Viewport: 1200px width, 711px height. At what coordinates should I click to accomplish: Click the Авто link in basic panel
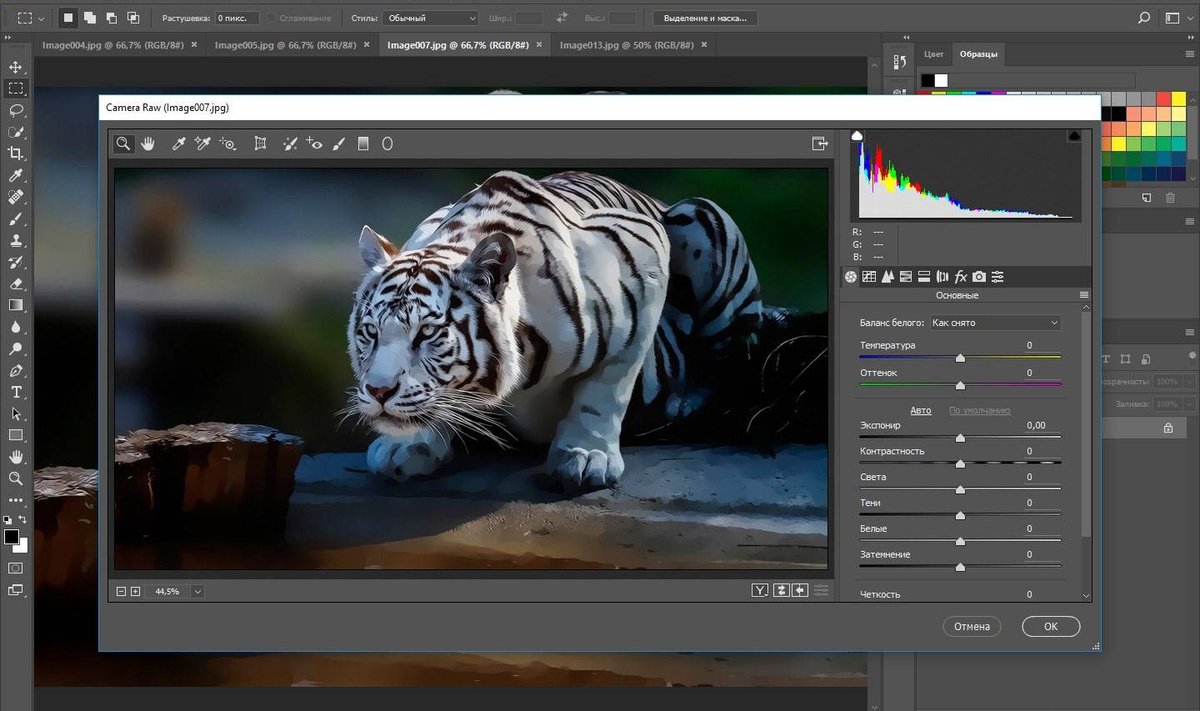tap(921, 411)
